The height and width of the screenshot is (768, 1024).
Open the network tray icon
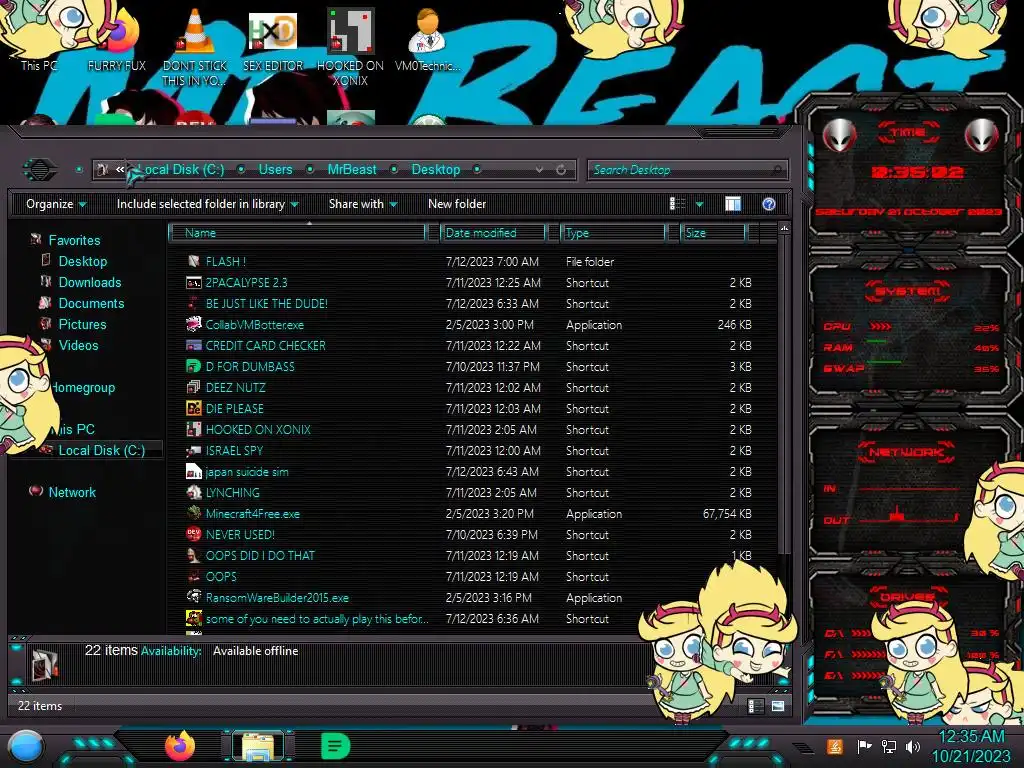pos(889,746)
